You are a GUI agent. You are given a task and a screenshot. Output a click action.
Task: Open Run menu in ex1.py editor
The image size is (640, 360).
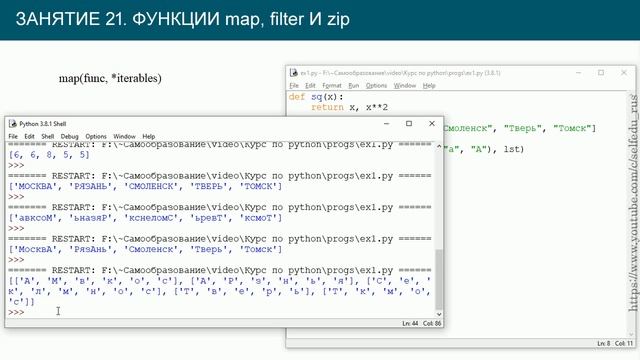[353, 85]
